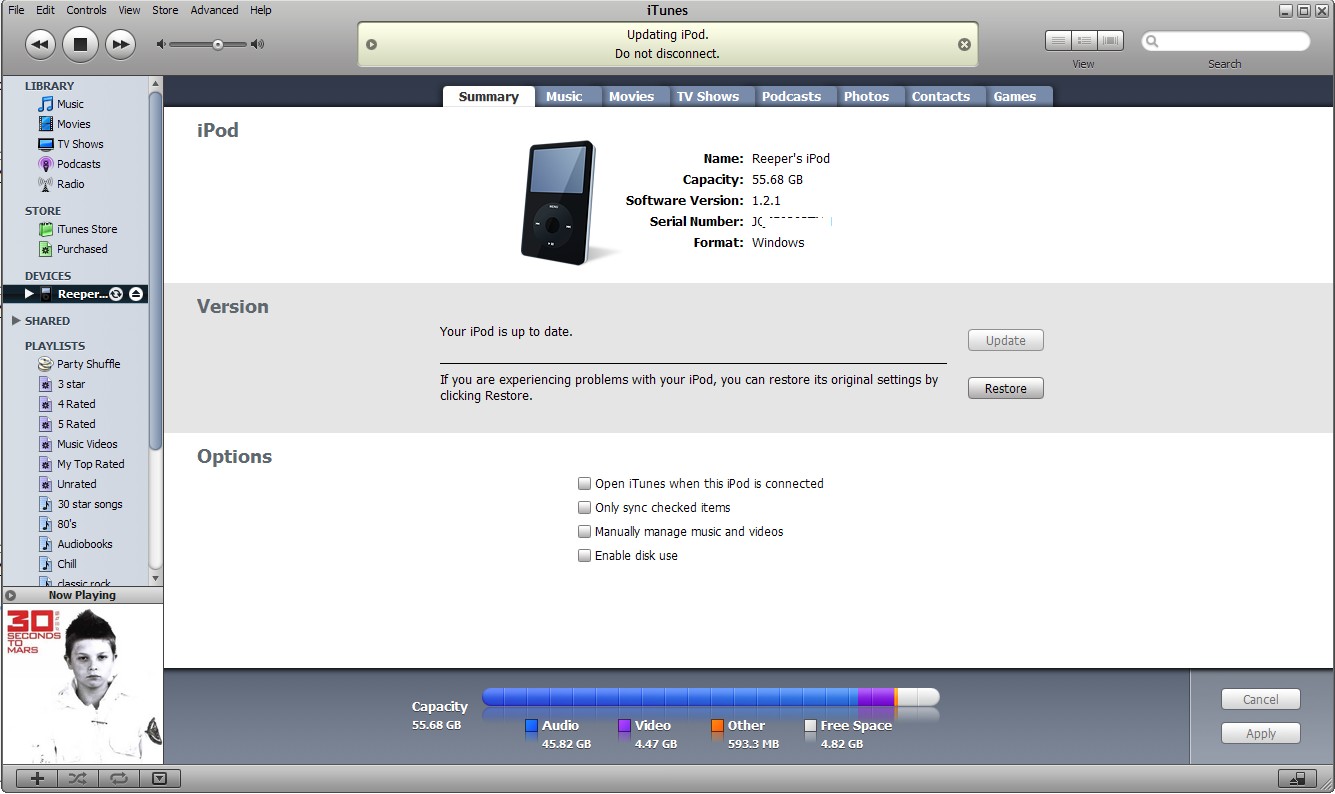The height and width of the screenshot is (794, 1335).
Task: Open the Unrated playlist
Action: tap(76, 484)
